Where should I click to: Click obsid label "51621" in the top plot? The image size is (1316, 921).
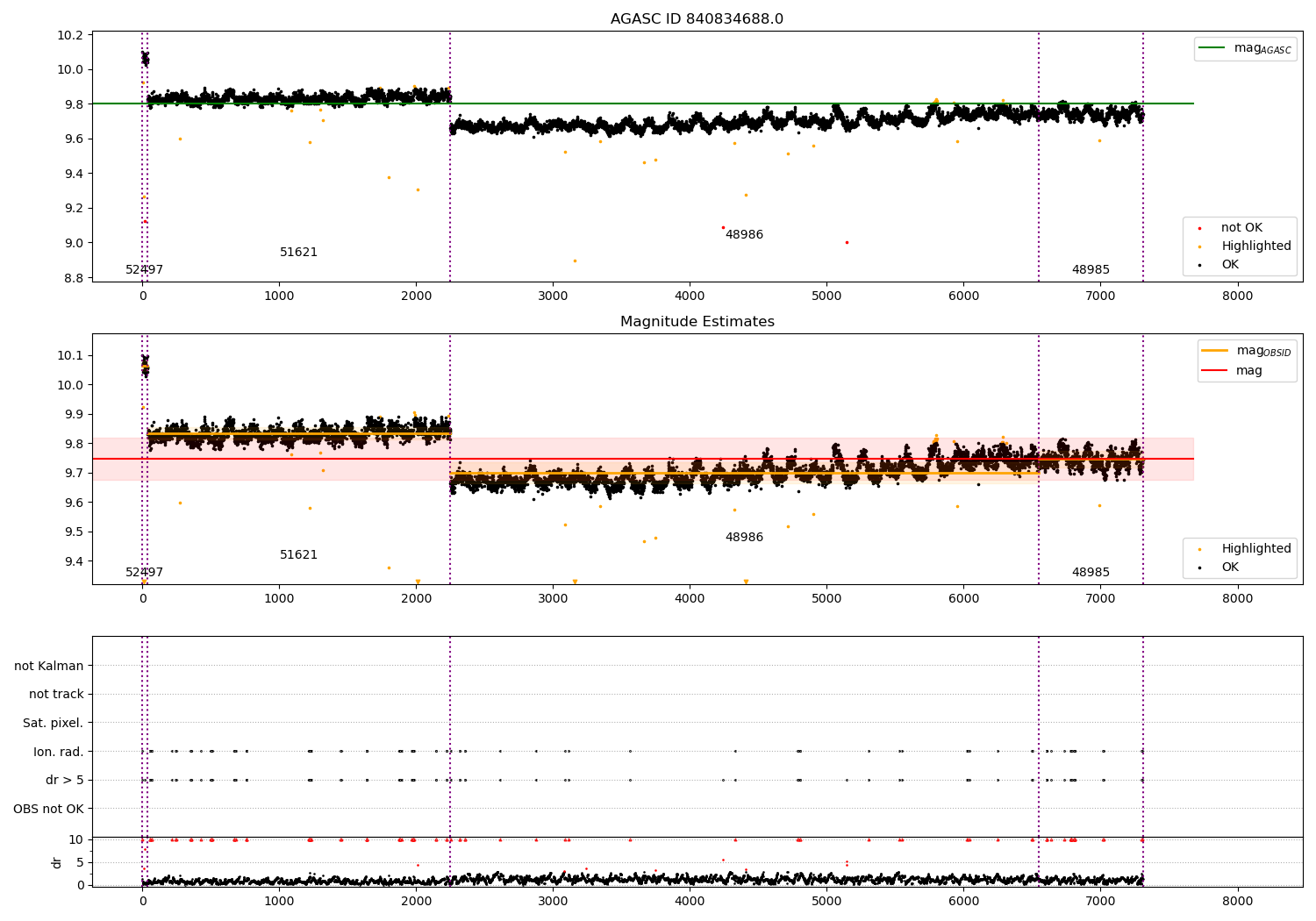298,253
